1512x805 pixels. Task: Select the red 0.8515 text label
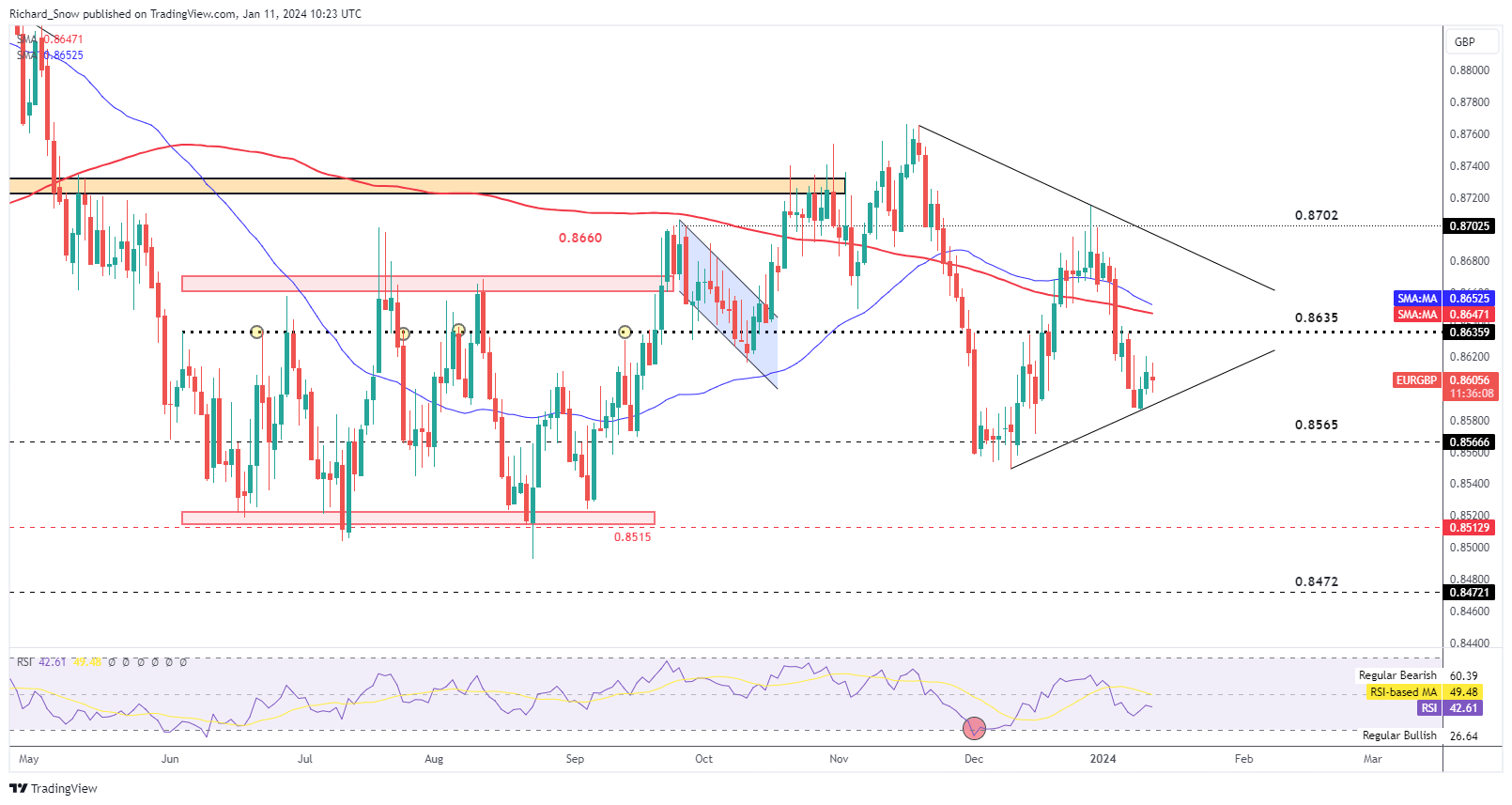(x=632, y=537)
